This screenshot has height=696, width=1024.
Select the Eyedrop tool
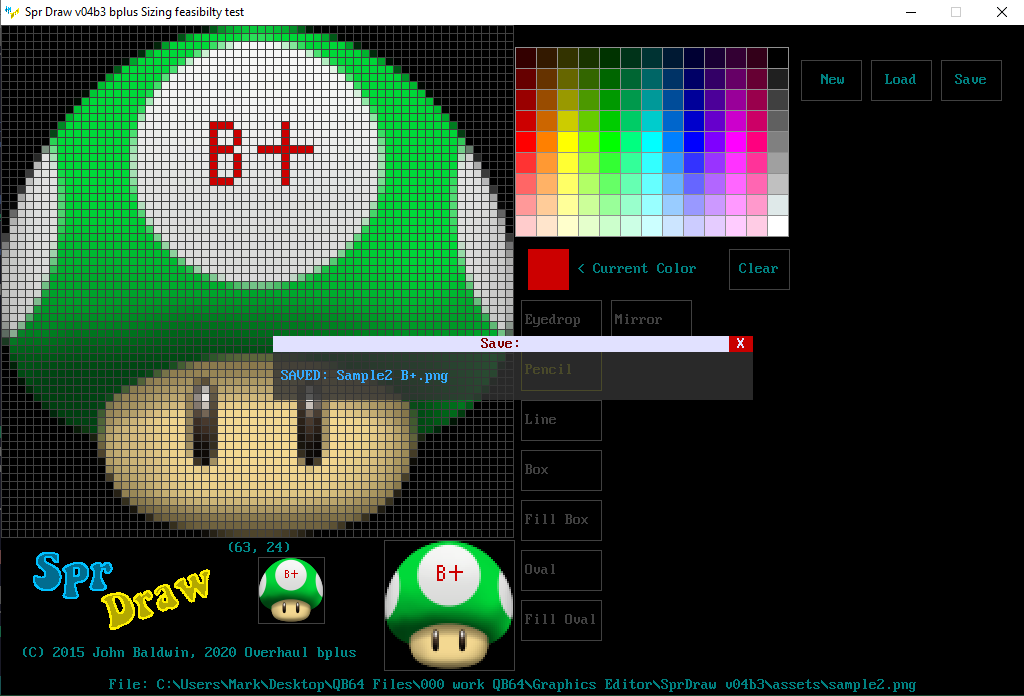pyautogui.click(x=561, y=319)
